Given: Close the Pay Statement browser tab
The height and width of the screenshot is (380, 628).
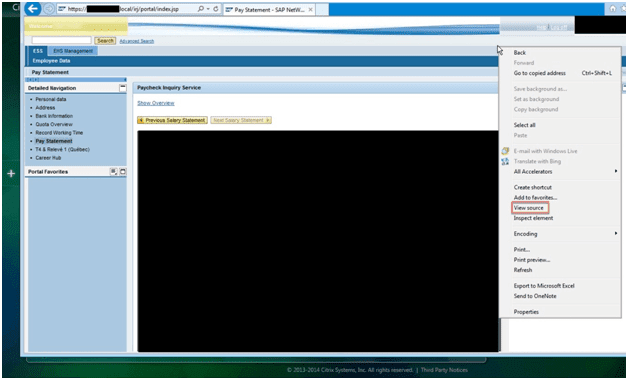Looking at the screenshot, I should coord(310,9).
